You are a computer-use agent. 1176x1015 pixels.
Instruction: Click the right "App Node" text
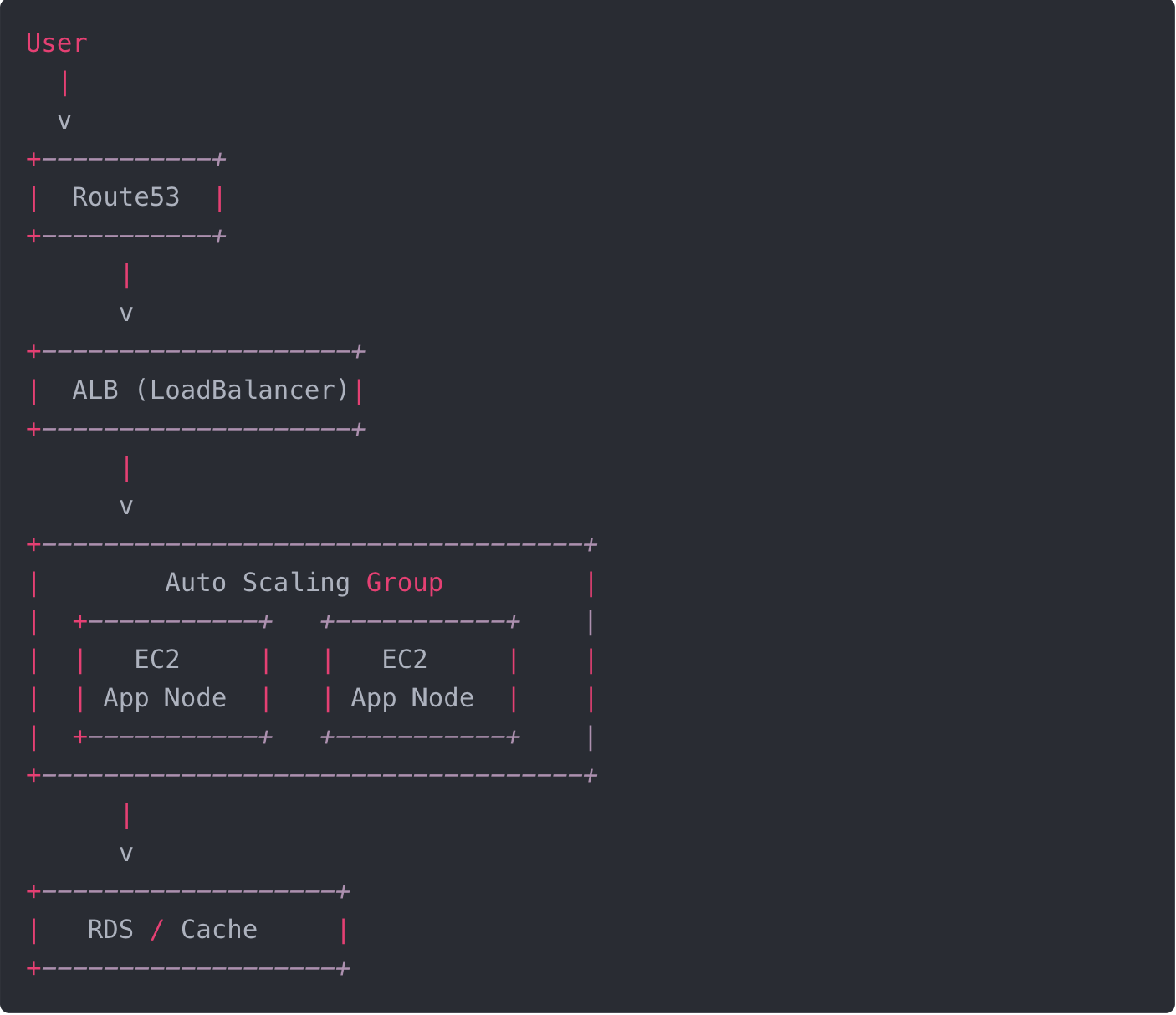point(412,698)
